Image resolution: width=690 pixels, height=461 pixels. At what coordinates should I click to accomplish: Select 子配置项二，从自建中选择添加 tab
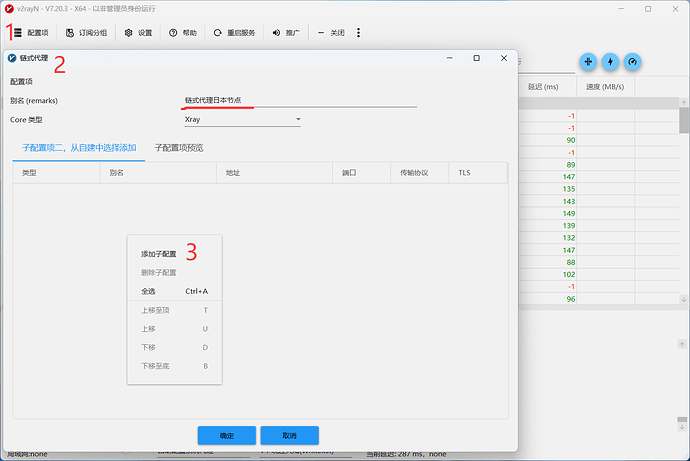click(79, 148)
